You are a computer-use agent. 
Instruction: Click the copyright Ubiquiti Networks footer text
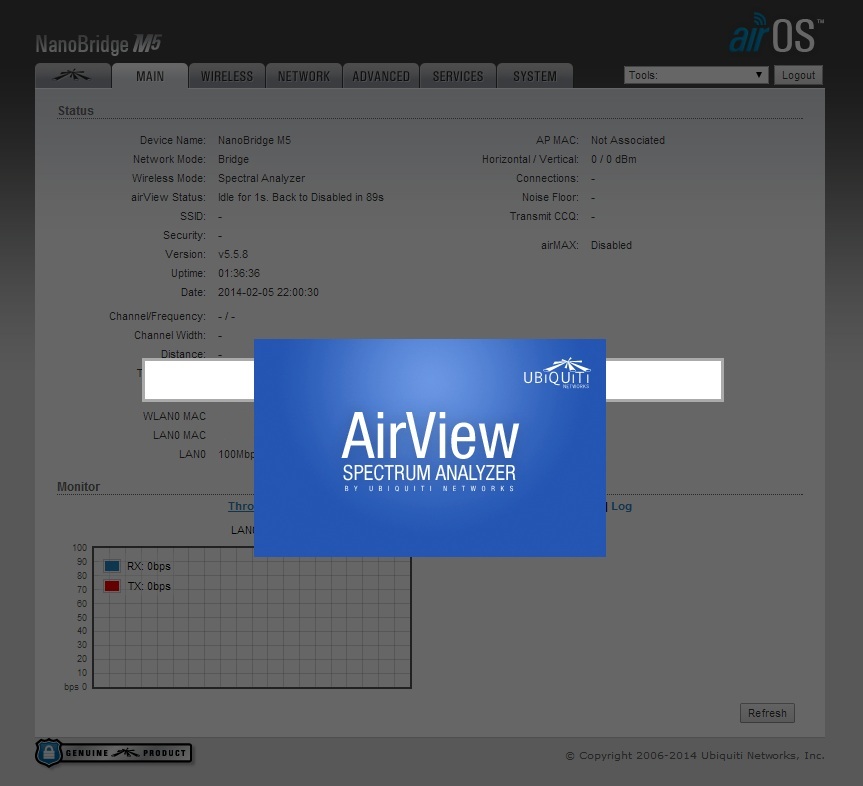695,756
